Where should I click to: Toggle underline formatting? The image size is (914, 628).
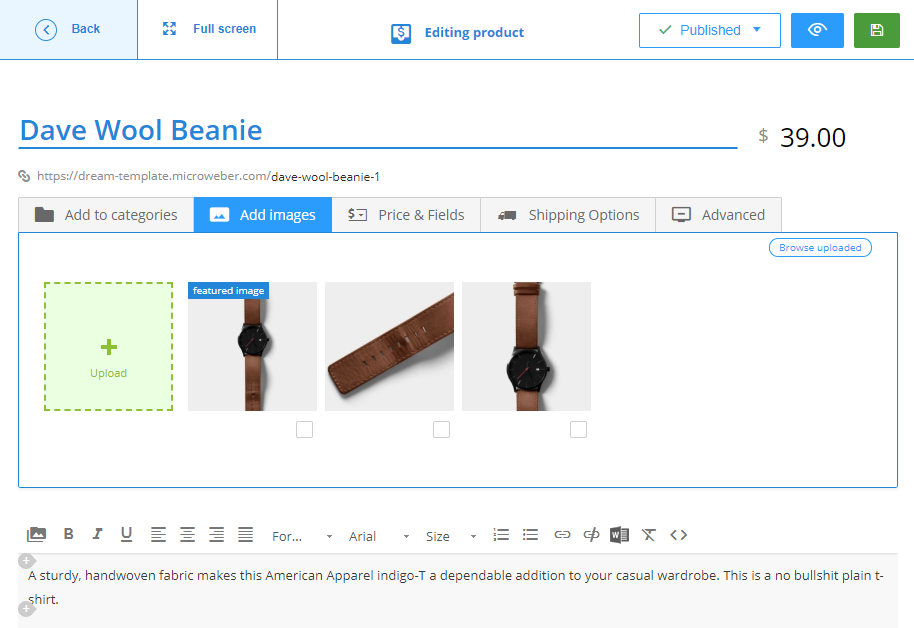tap(126, 534)
